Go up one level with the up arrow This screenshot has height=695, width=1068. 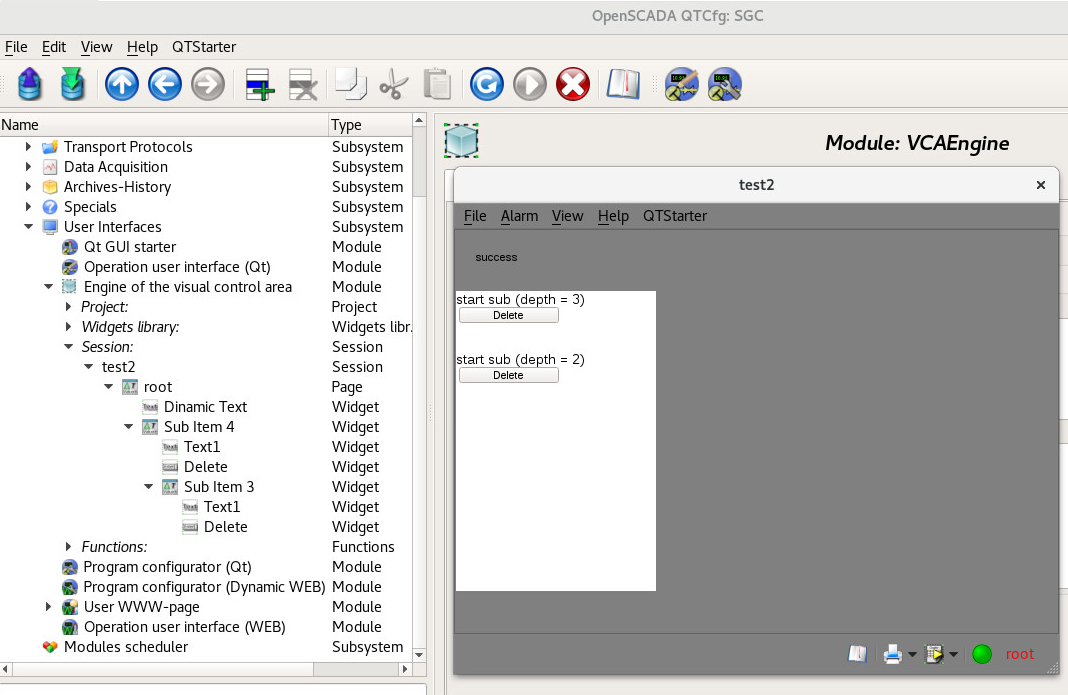coord(122,85)
